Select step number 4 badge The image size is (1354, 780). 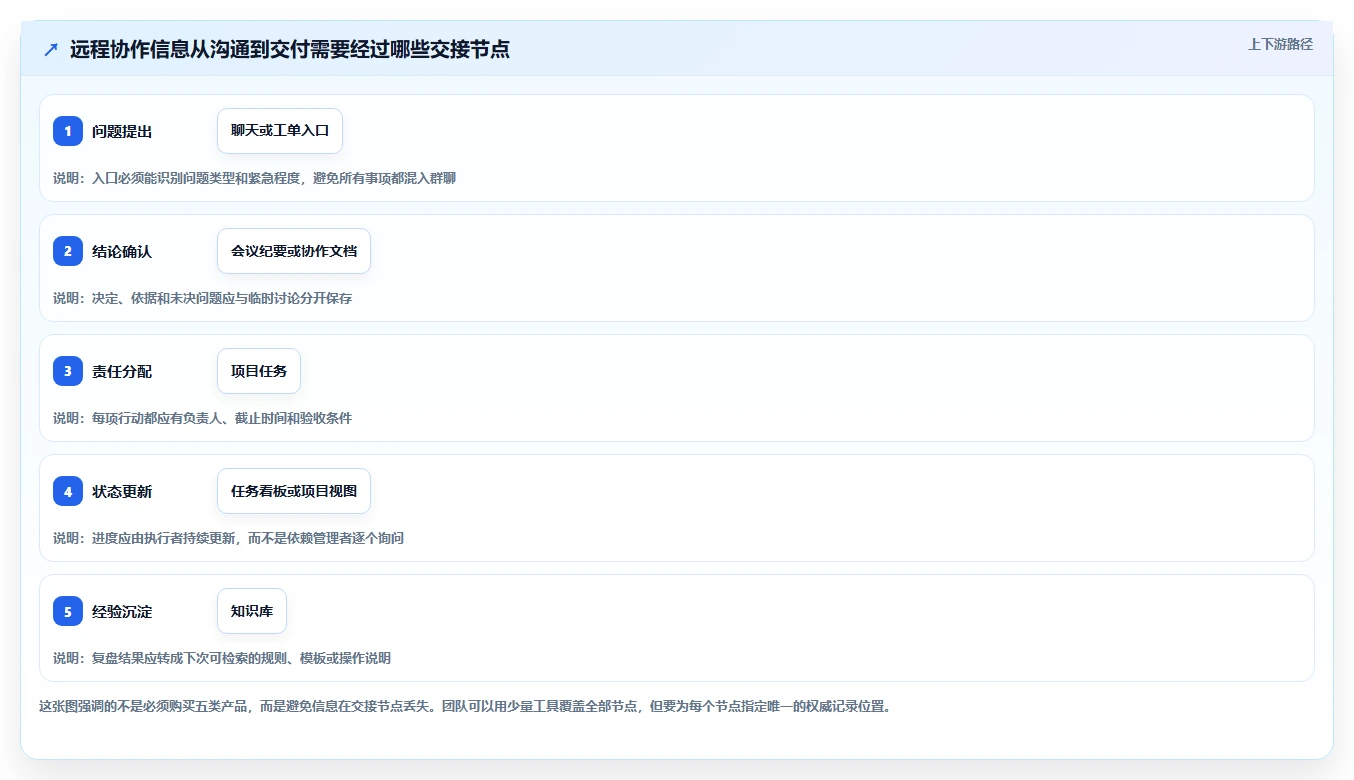(68, 491)
